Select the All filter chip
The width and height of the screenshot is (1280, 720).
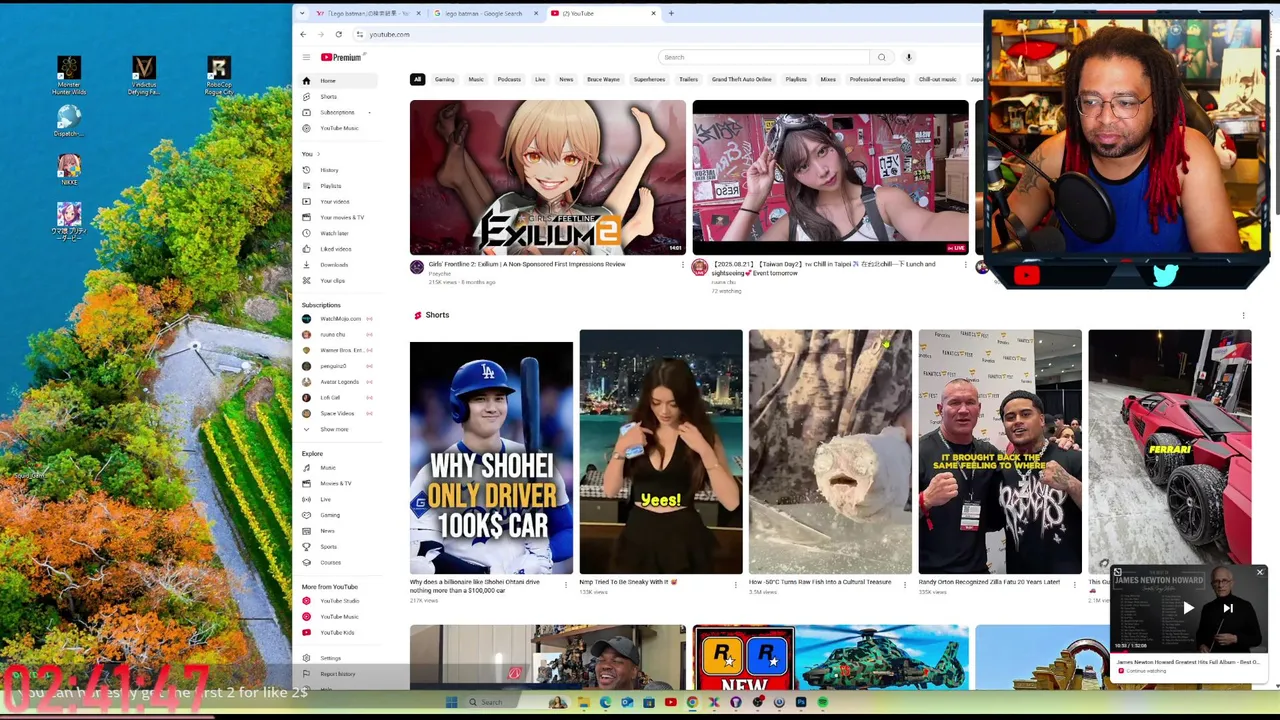pos(417,79)
